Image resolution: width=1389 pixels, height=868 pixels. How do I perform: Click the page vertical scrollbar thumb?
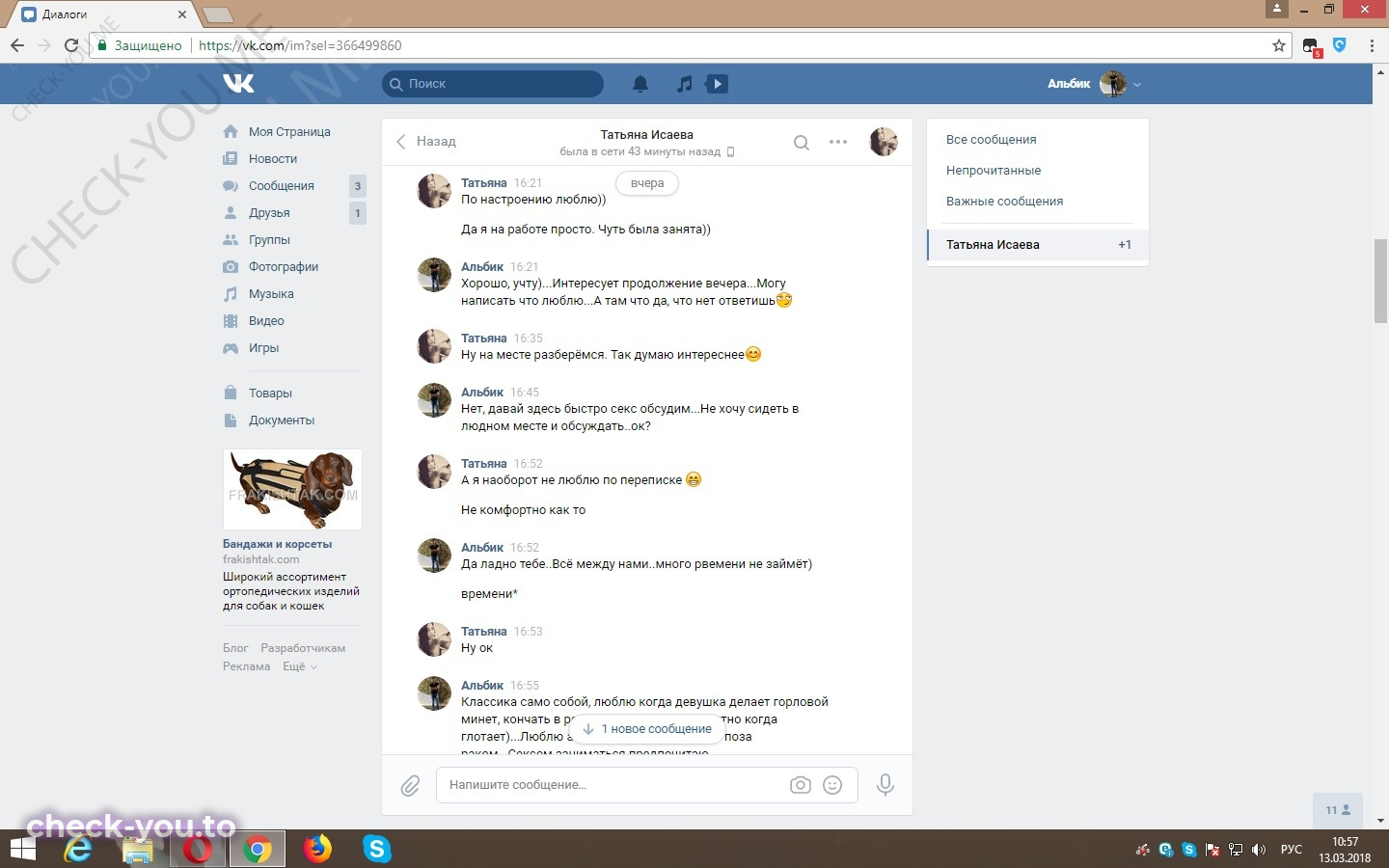point(1380,280)
